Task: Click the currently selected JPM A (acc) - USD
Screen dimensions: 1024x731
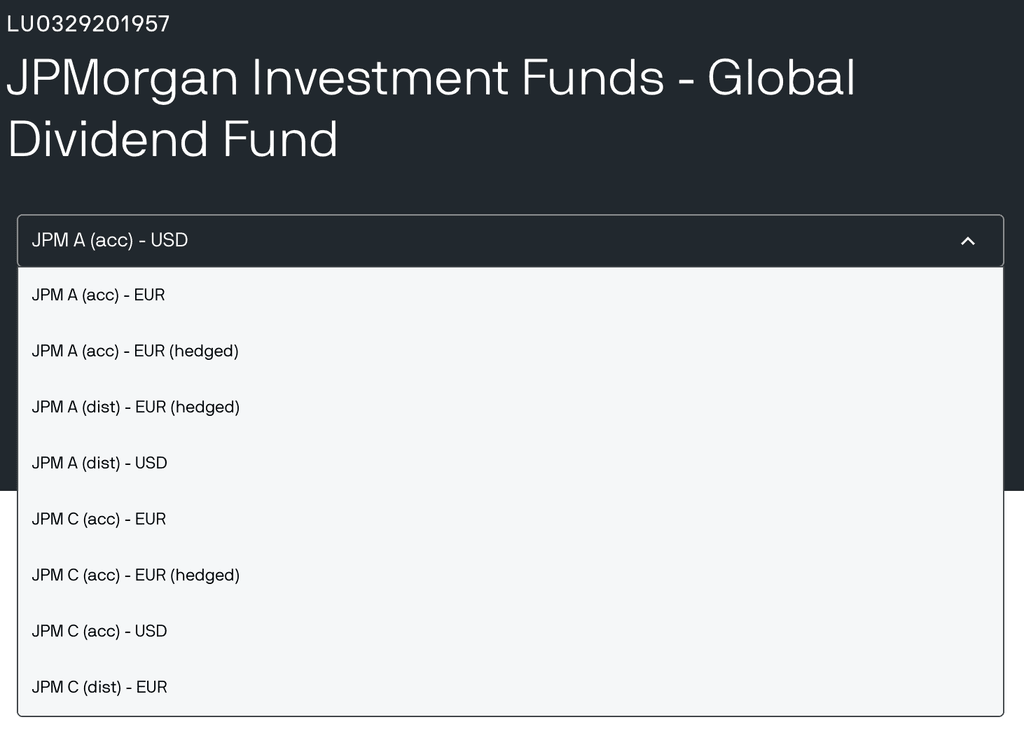Action: 110,241
